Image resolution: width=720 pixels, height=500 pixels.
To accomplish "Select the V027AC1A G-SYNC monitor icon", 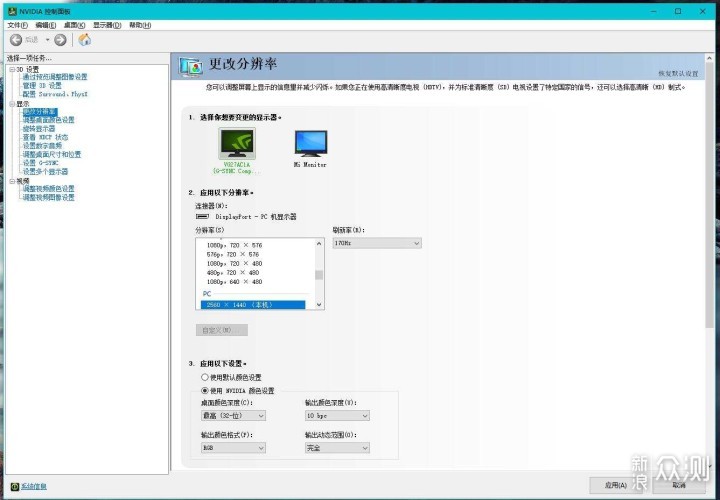I will (237, 143).
